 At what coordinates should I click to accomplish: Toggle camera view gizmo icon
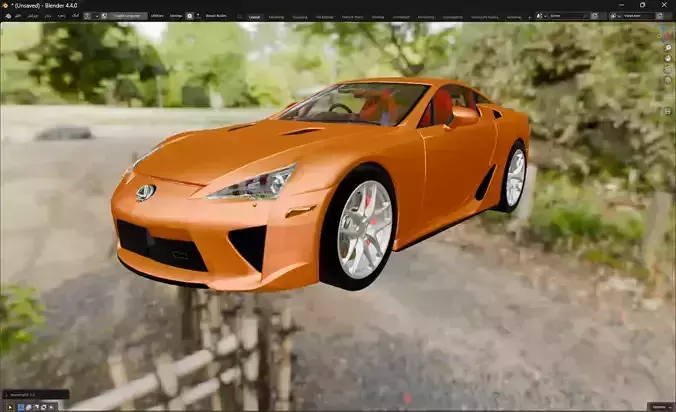coord(668,69)
